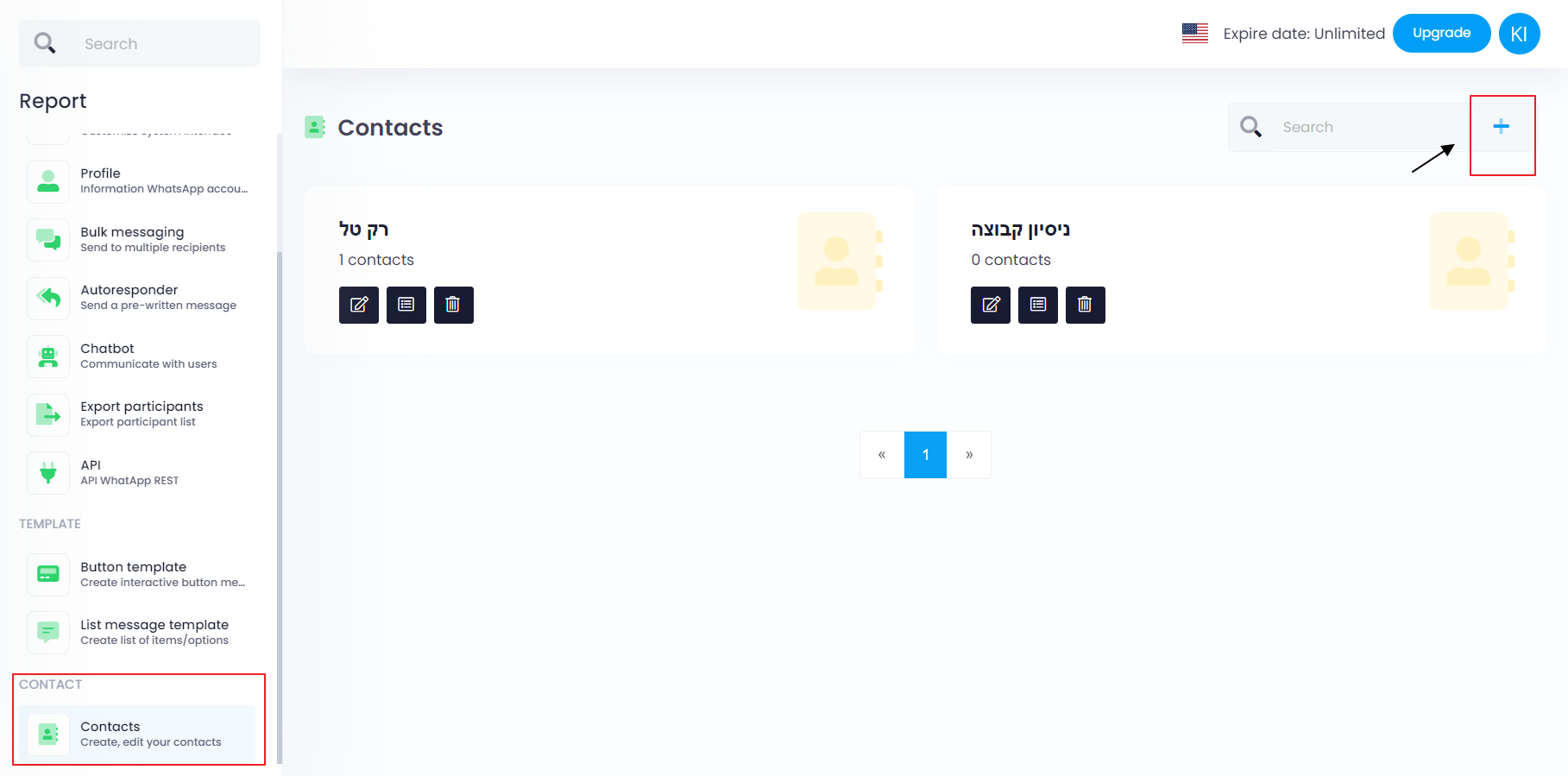
Task: Edit the ניסיון קבוצה contact group
Action: [991, 305]
